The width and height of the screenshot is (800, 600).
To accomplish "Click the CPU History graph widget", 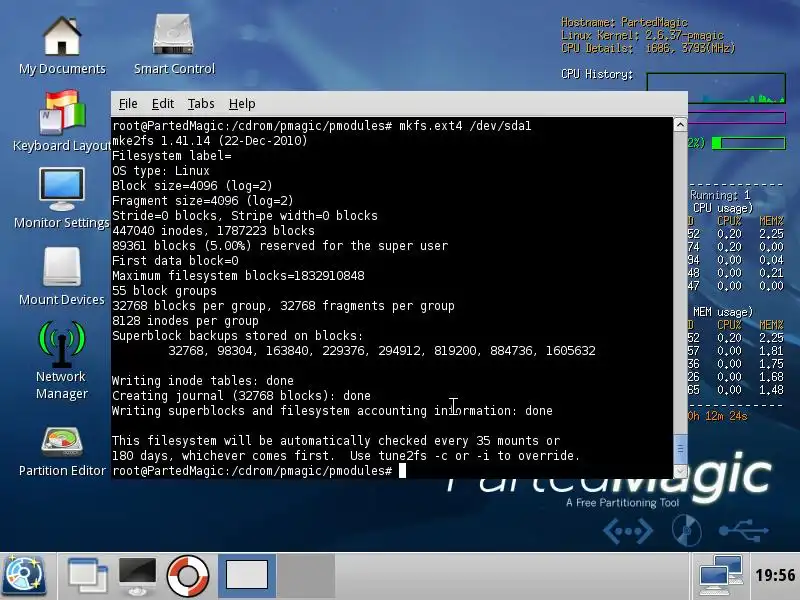I will pos(716,88).
